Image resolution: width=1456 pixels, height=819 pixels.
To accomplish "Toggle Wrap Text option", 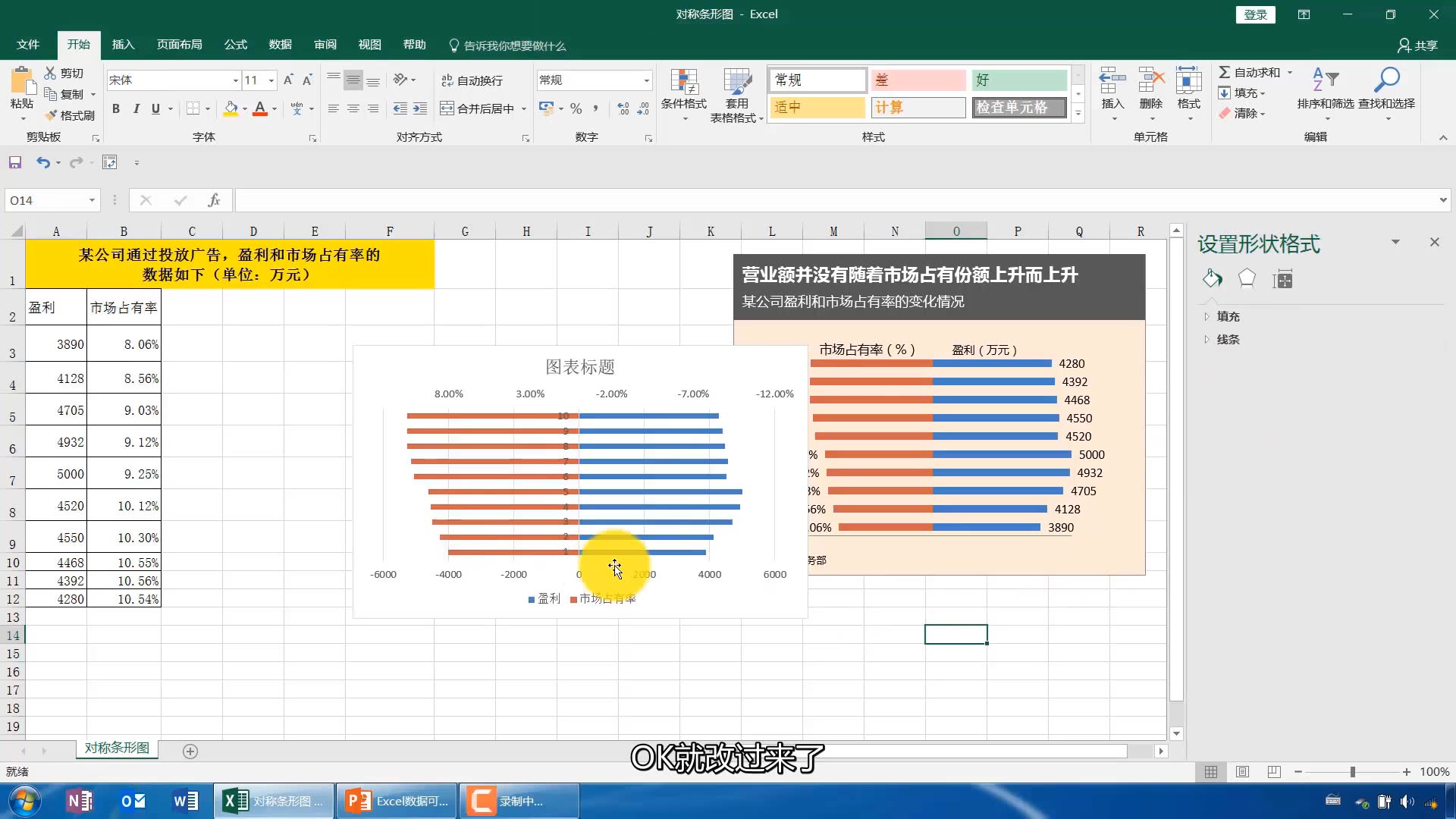I will pyautogui.click(x=472, y=80).
